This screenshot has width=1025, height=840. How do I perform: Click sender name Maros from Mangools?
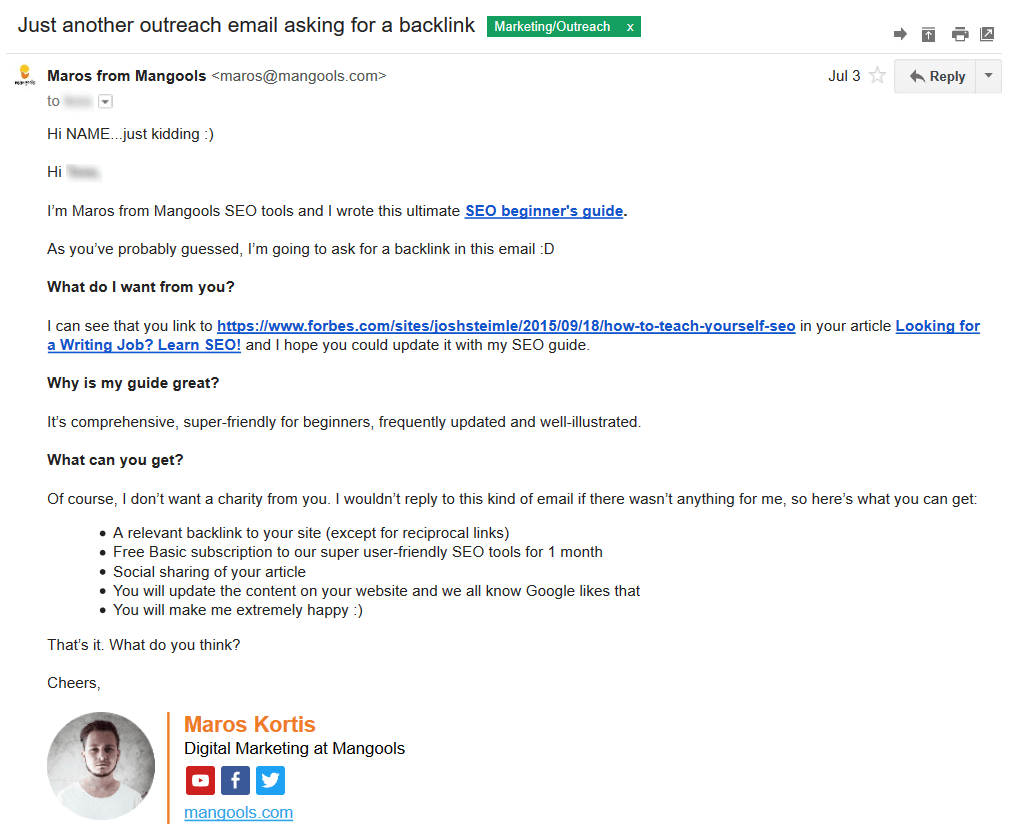[x=127, y=76]
